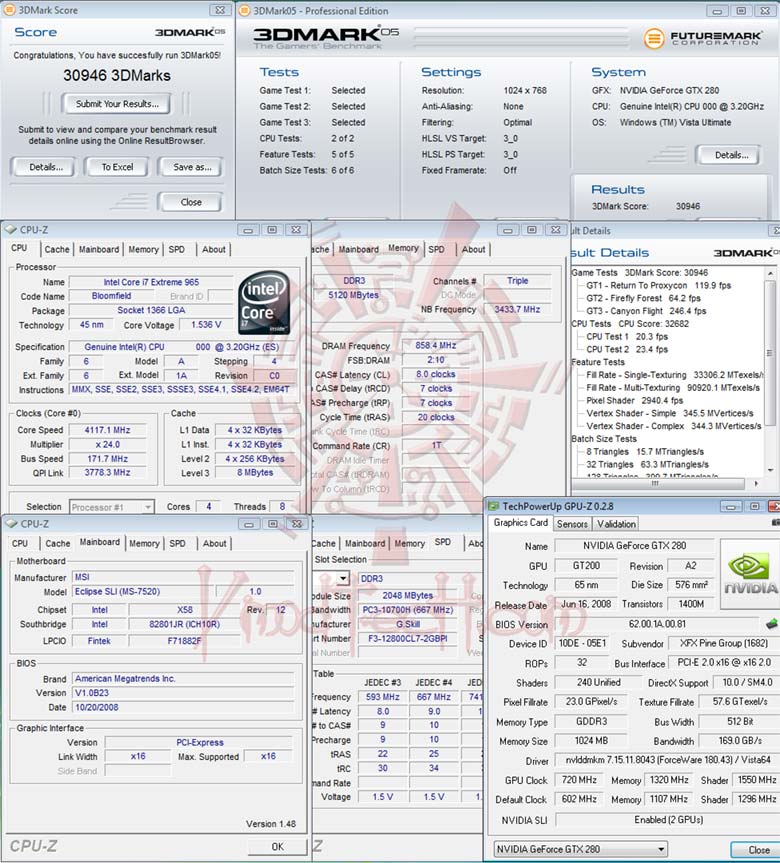Viewport: 780px width, 863px height.
Task: Select the CPU tab in the CPU-Z mainboard window
Action: (x=20, y=543)
